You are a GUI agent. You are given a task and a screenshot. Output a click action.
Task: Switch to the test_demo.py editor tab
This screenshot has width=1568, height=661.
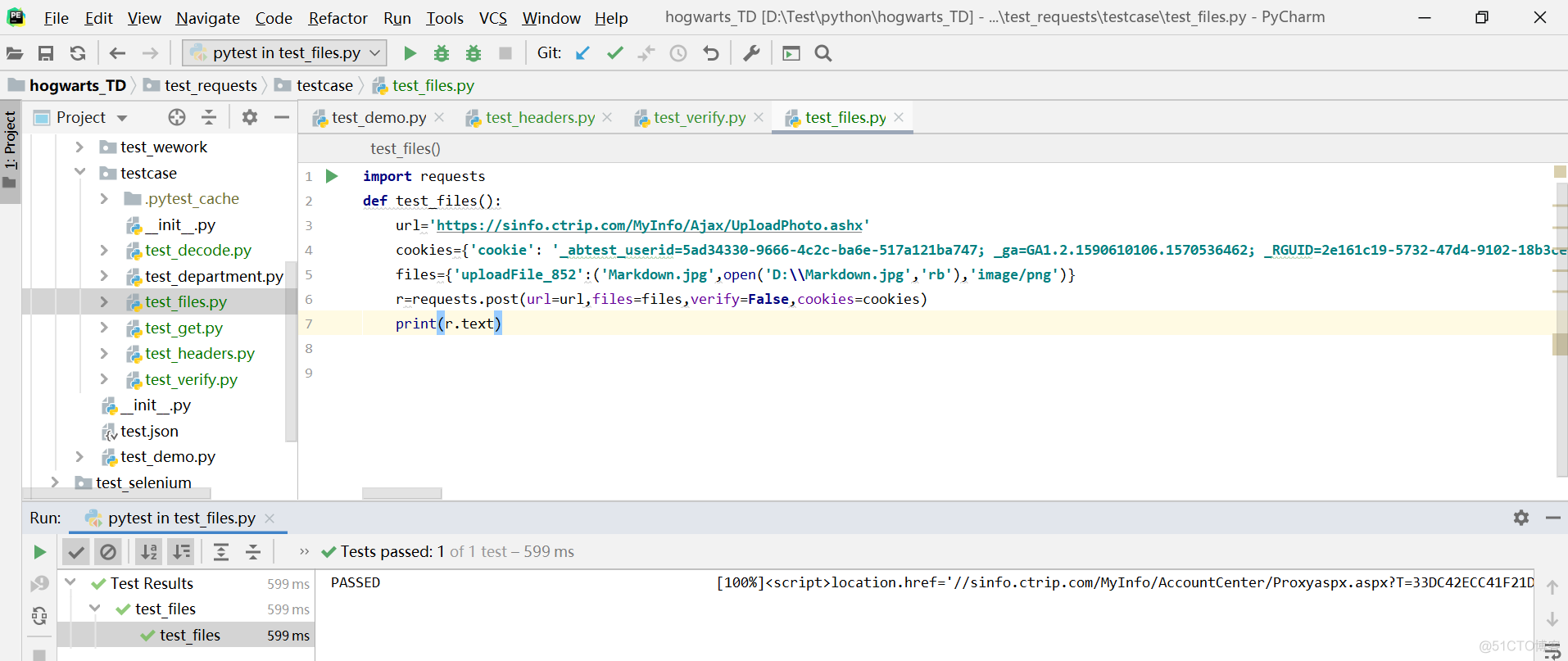click(379, 118)
